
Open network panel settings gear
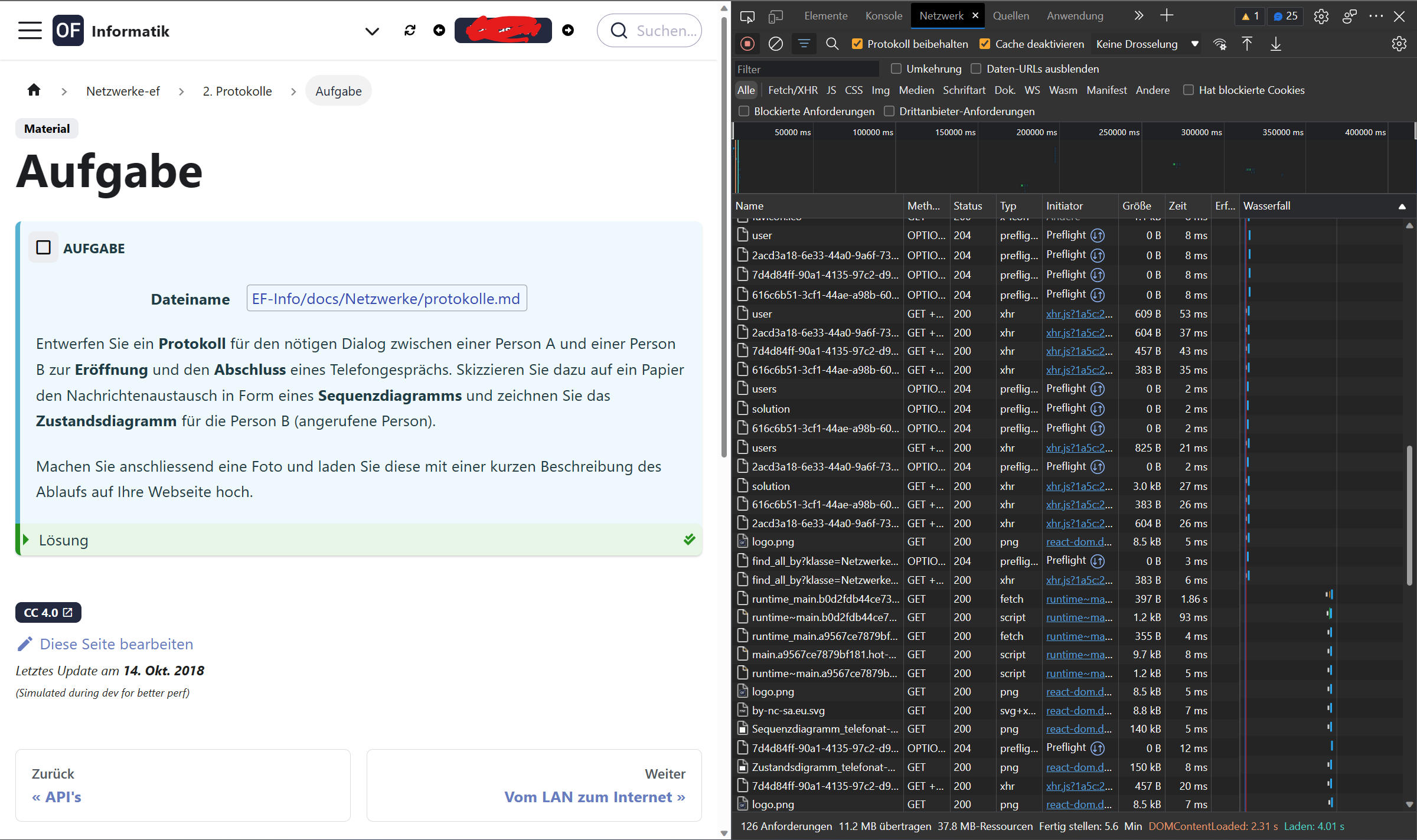coord(1399,44)
